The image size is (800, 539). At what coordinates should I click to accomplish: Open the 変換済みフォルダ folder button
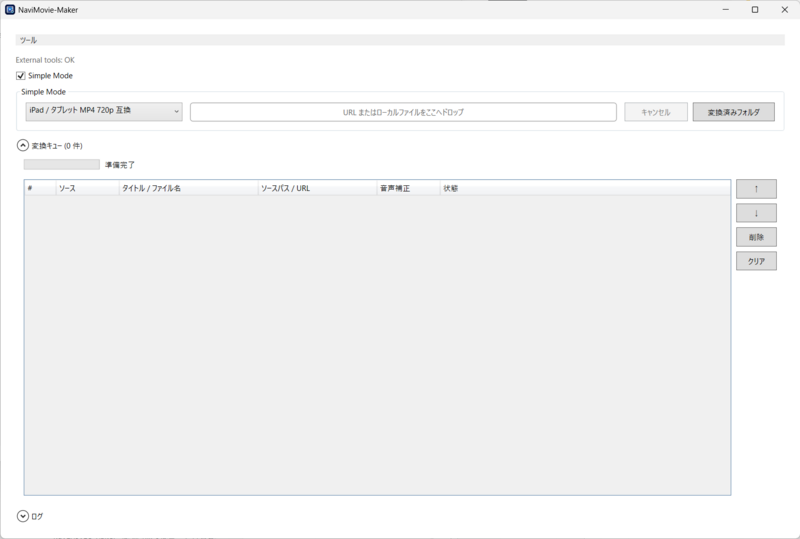733,112
